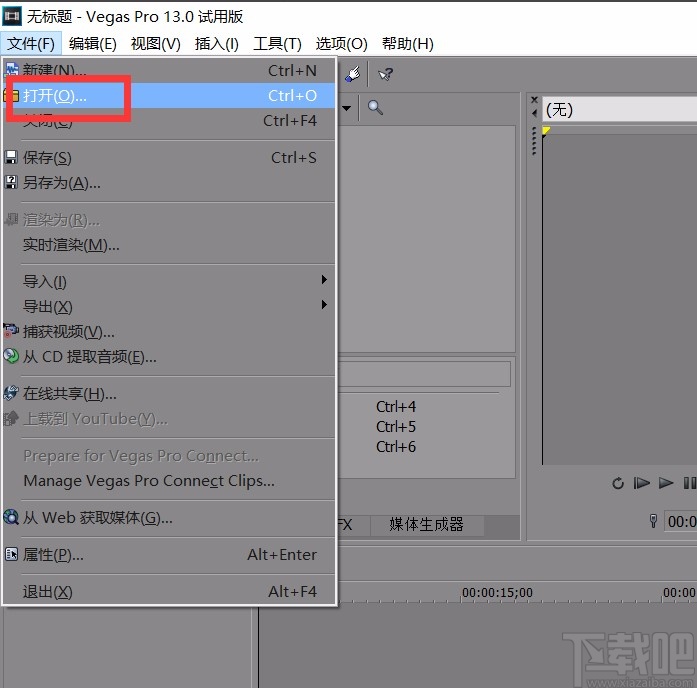Viewport: 697px width, 688px height.
Task: Choose 打开(O)... menu entry
Action: (169, 95)
